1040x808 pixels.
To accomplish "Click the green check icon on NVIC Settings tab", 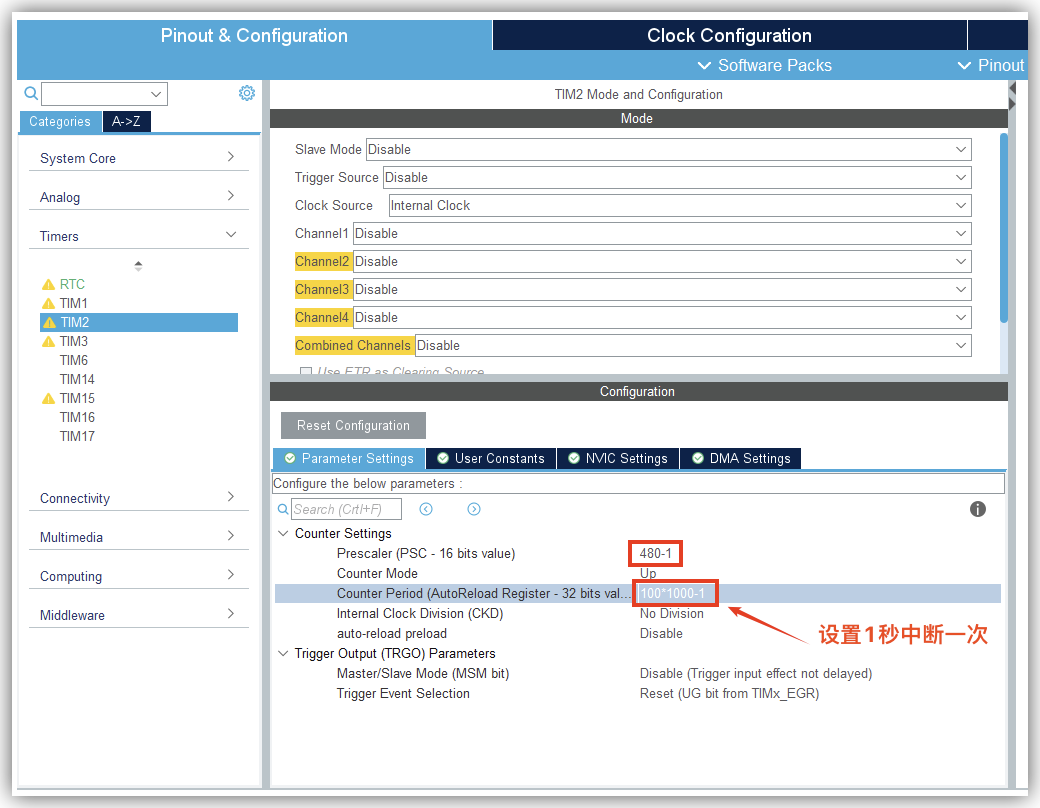I will click(574, 458).
